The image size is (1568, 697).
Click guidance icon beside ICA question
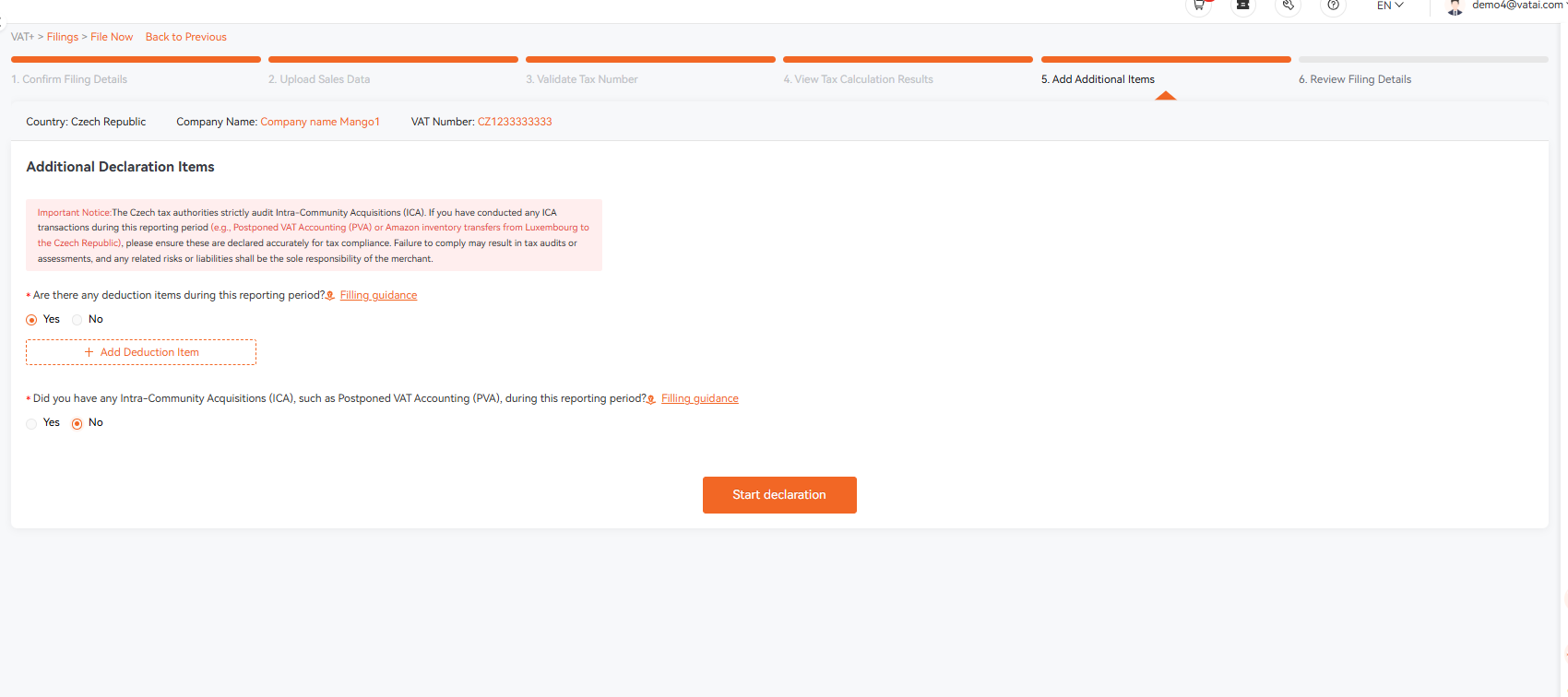651,399
